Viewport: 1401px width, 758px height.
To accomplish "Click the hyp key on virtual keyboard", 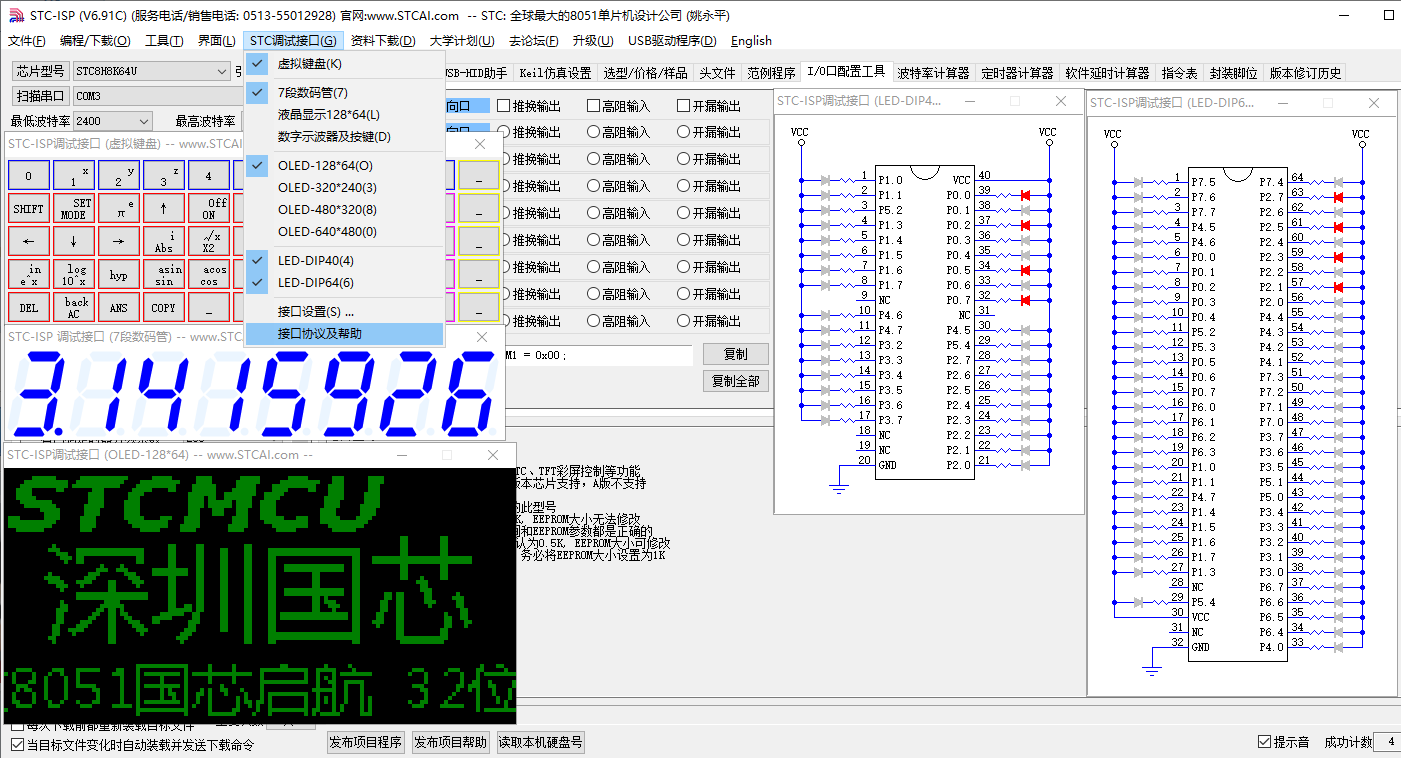I will click(118, 274).
